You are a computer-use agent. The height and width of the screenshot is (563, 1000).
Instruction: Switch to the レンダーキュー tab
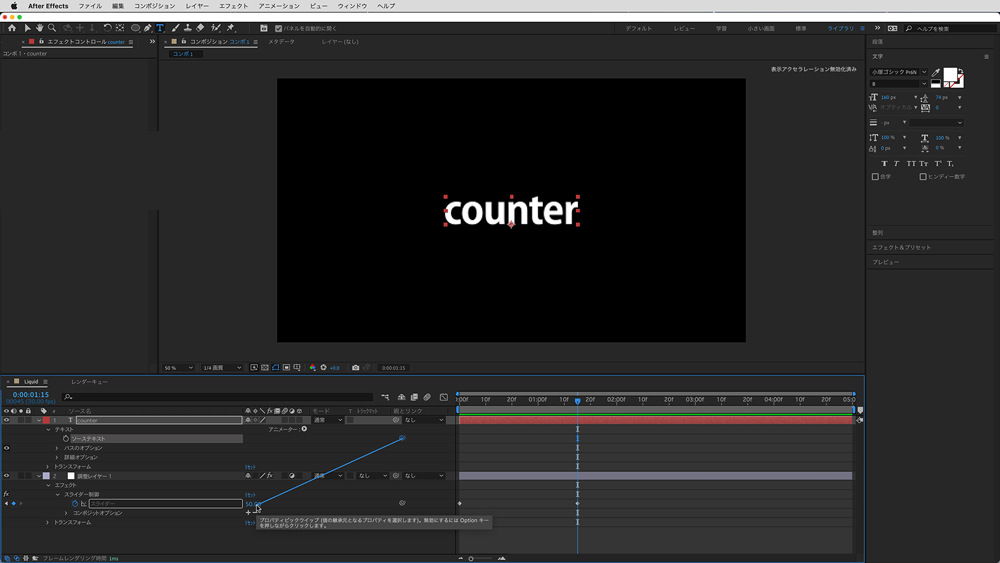pos(88,381)
